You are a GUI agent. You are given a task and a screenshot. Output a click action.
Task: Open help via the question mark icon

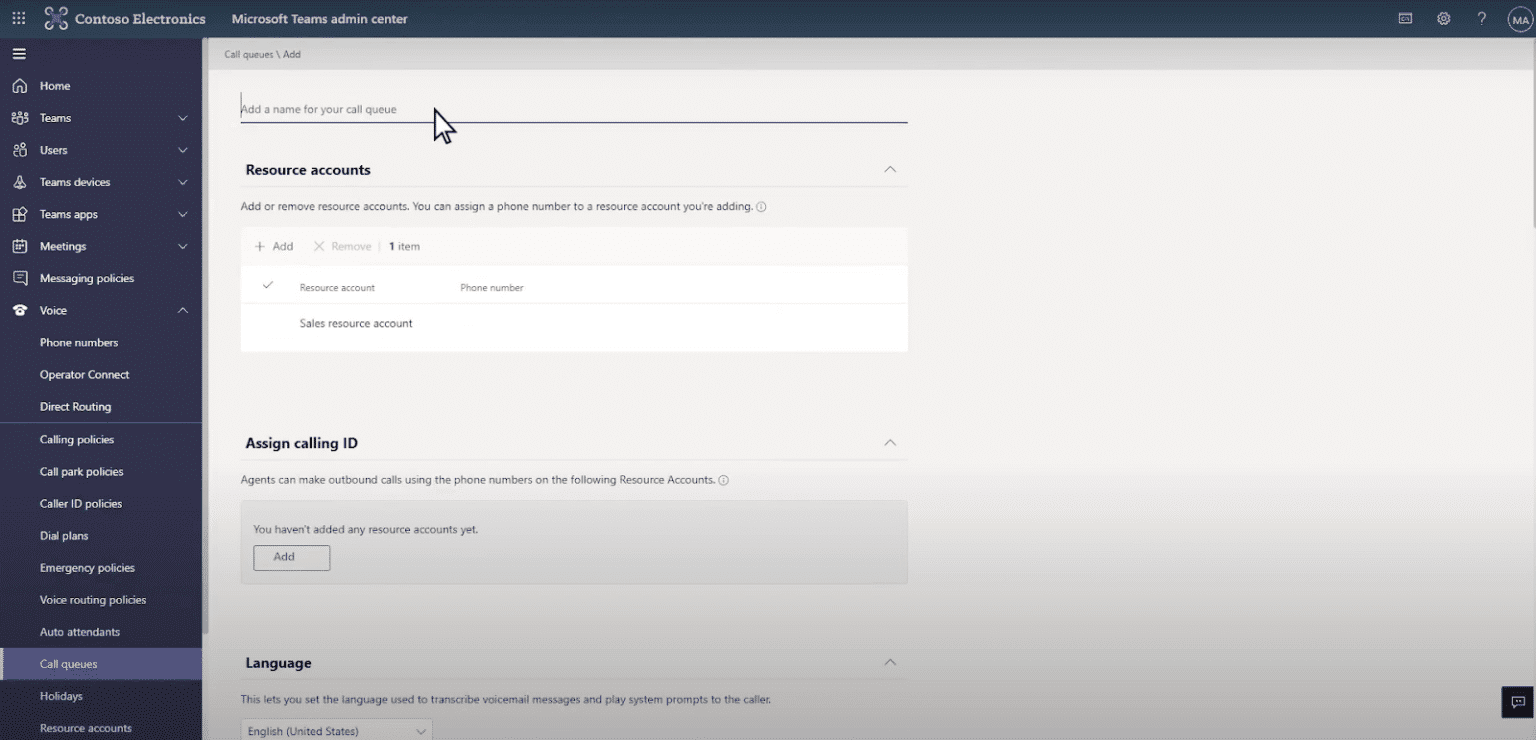[1481, 17]
